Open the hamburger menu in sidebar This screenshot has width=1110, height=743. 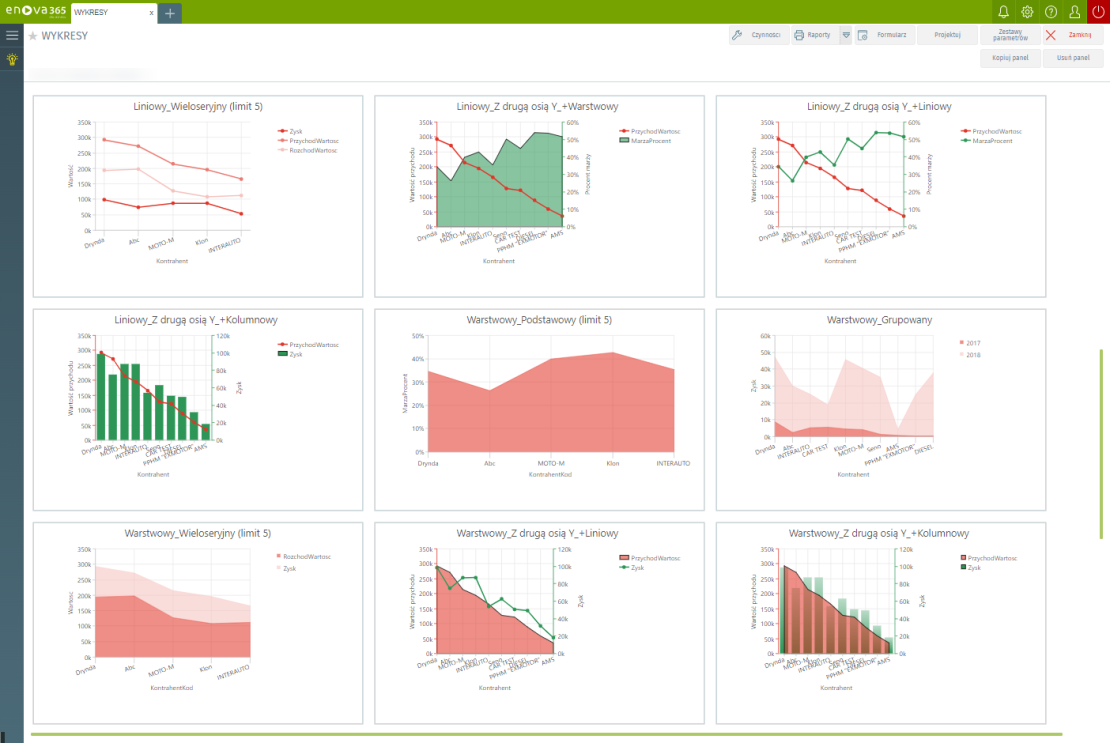coord(12,35)
